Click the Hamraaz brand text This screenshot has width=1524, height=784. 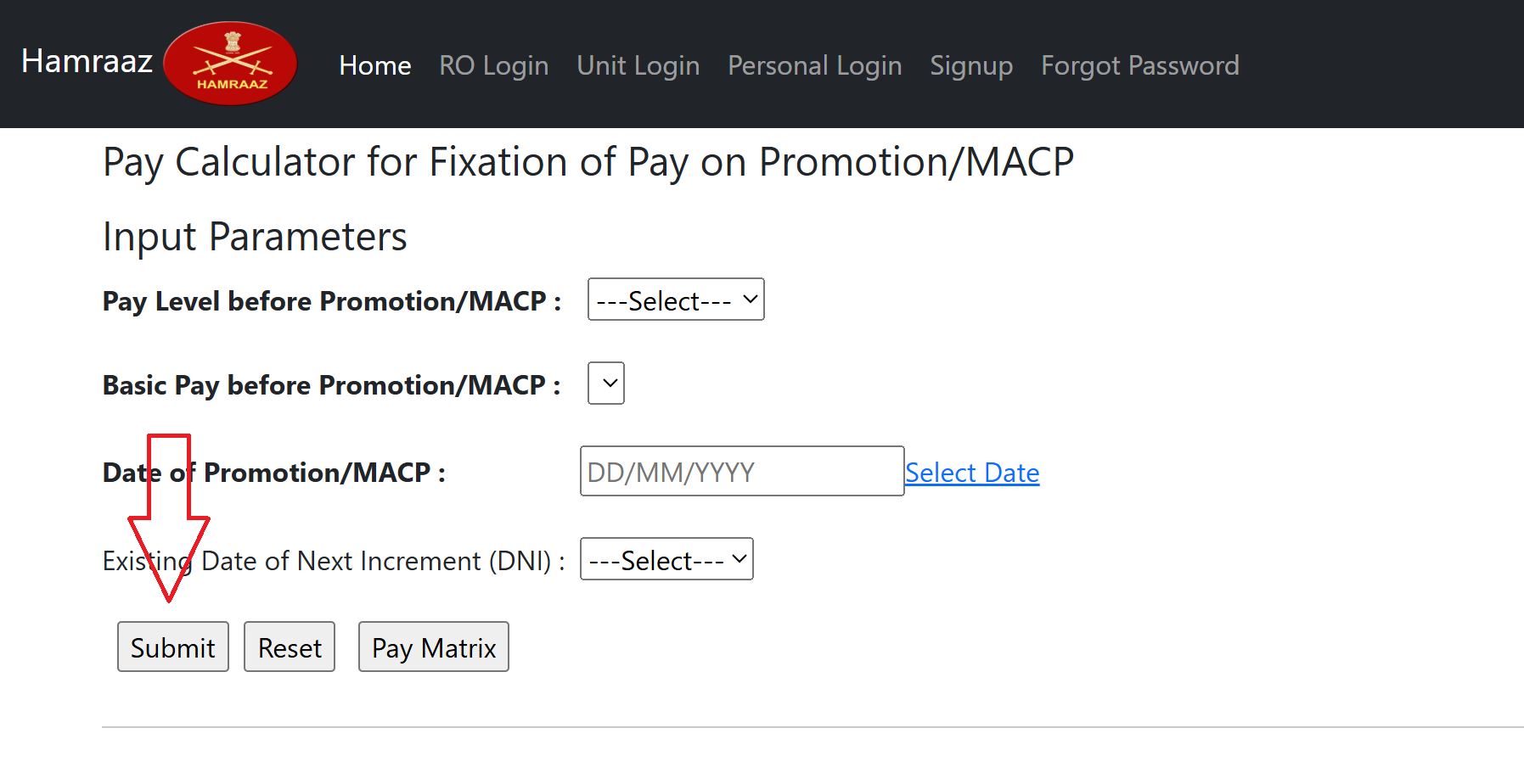point(86,61)
